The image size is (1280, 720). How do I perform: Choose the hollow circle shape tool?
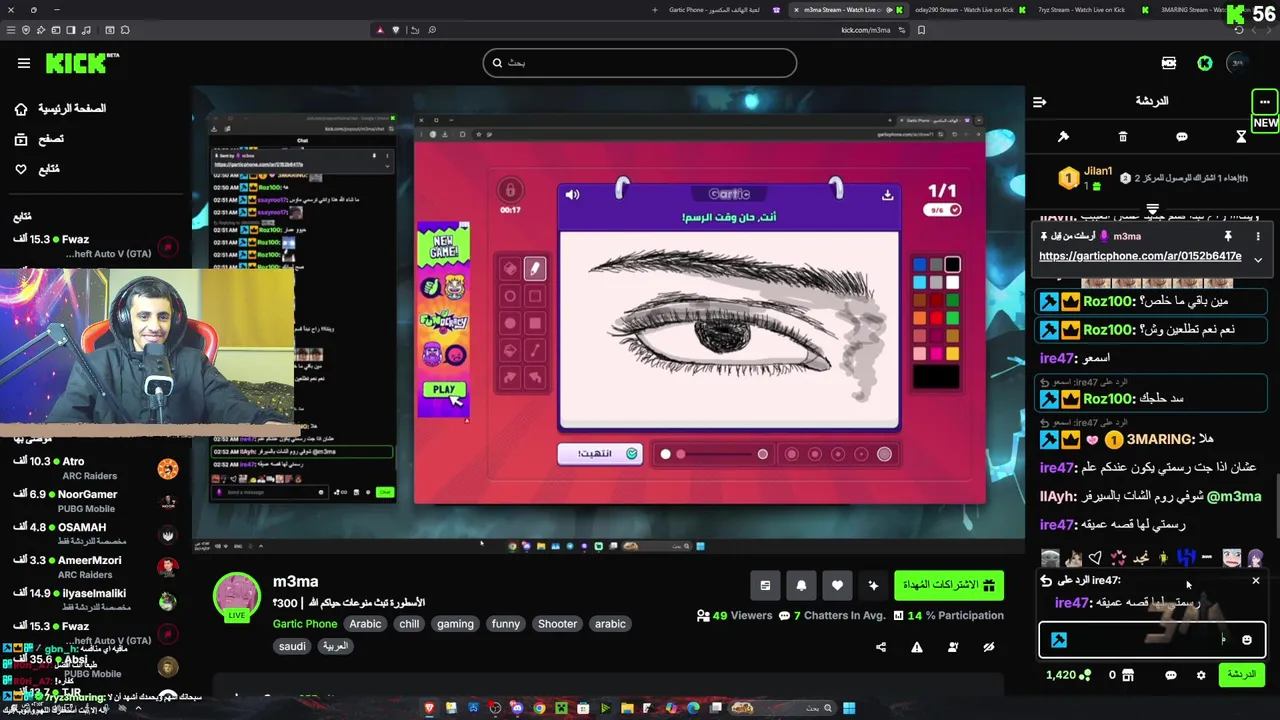pos(510,296)
